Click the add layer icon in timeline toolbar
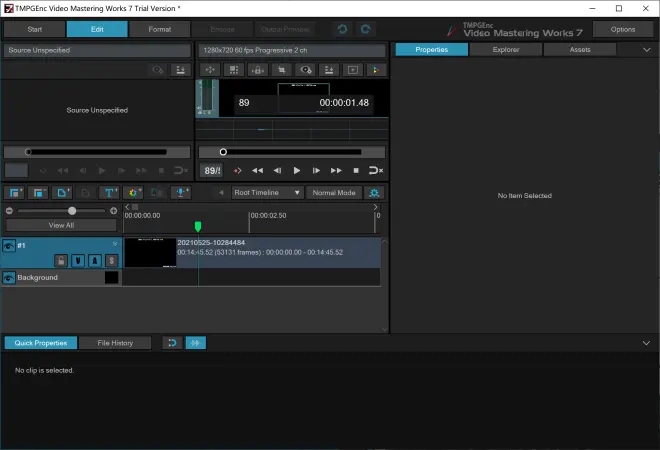The image size is (660, 450). [x=16, y=193]
